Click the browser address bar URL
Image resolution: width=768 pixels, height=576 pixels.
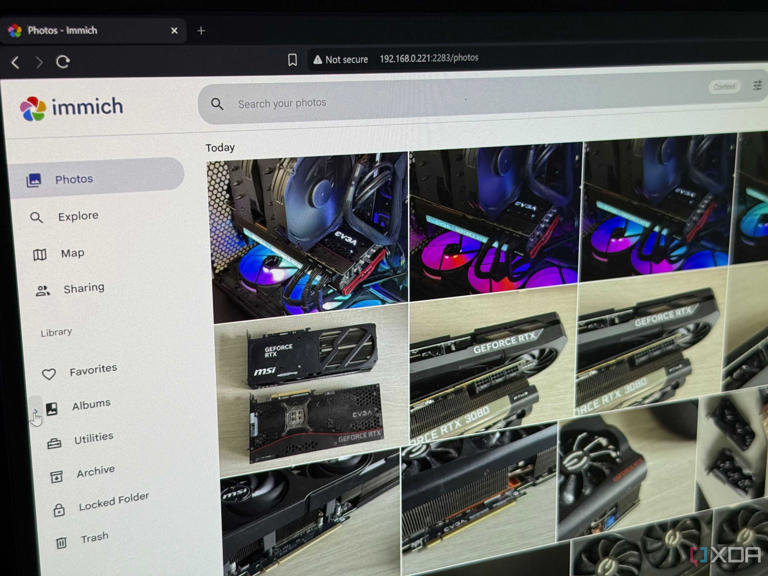(x=429, y=58)
